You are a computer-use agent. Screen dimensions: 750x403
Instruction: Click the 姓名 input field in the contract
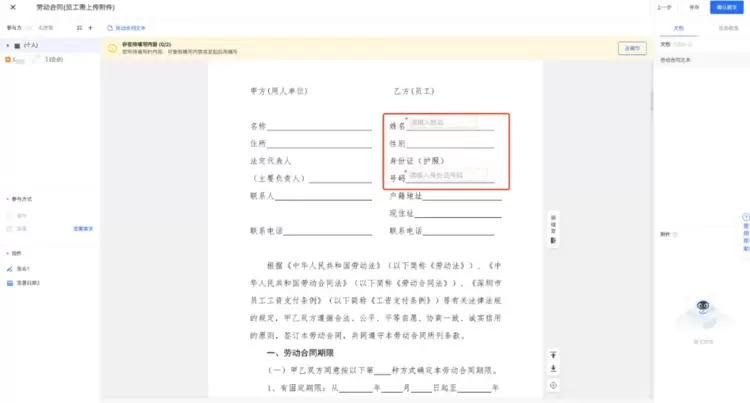441,123
